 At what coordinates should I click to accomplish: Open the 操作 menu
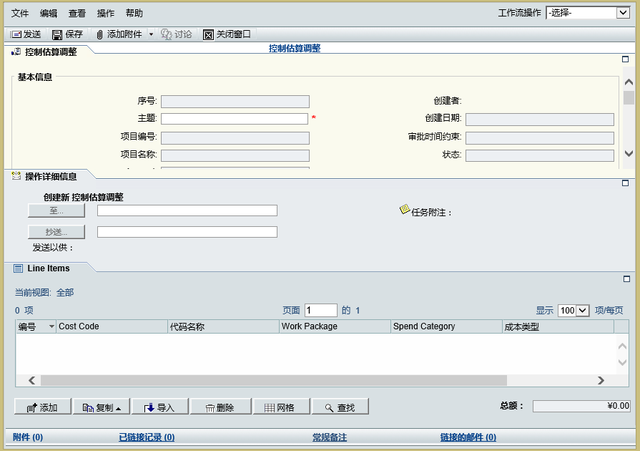(x=105, y=13)
